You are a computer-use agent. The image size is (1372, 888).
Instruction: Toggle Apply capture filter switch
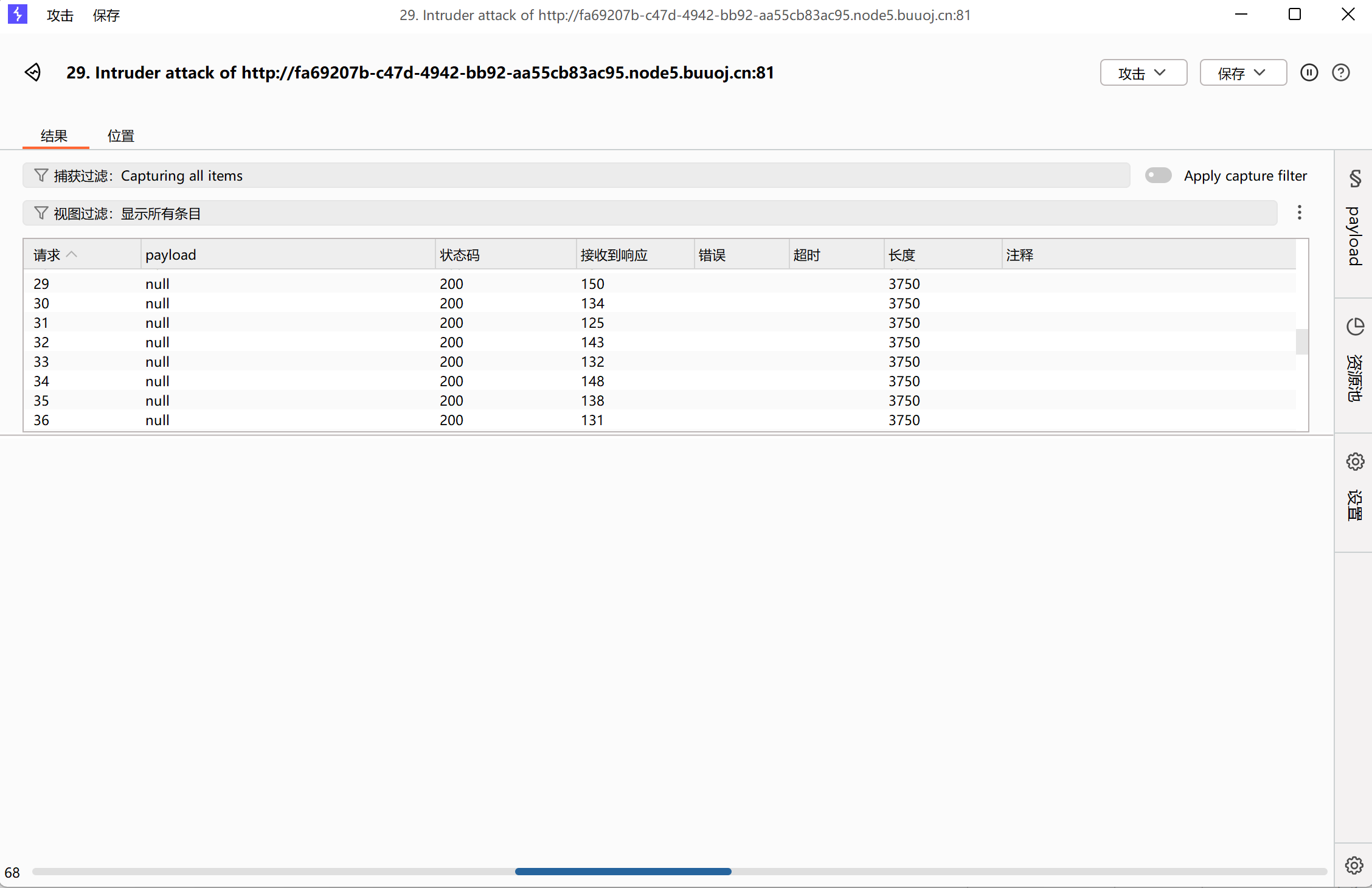(1158, 175)
